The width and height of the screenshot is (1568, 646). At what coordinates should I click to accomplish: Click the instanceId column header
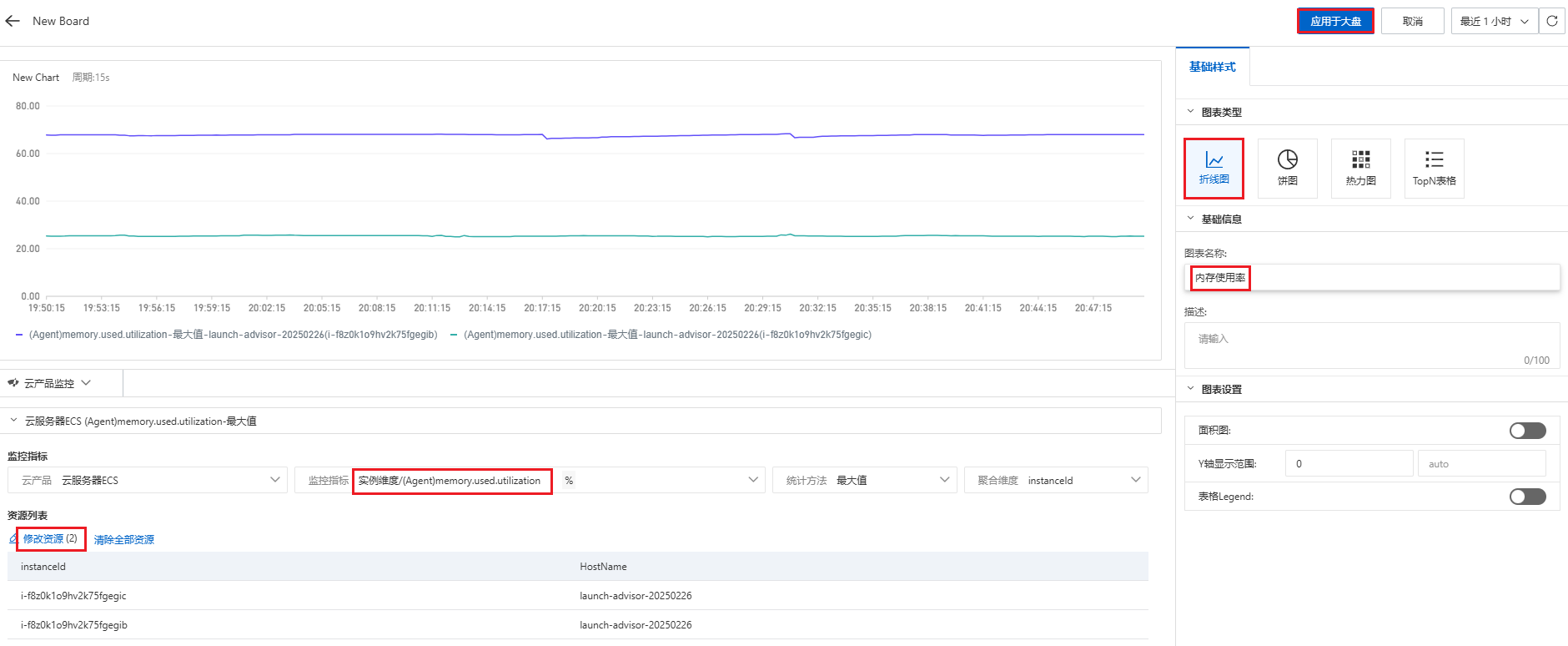click(43, 567)
